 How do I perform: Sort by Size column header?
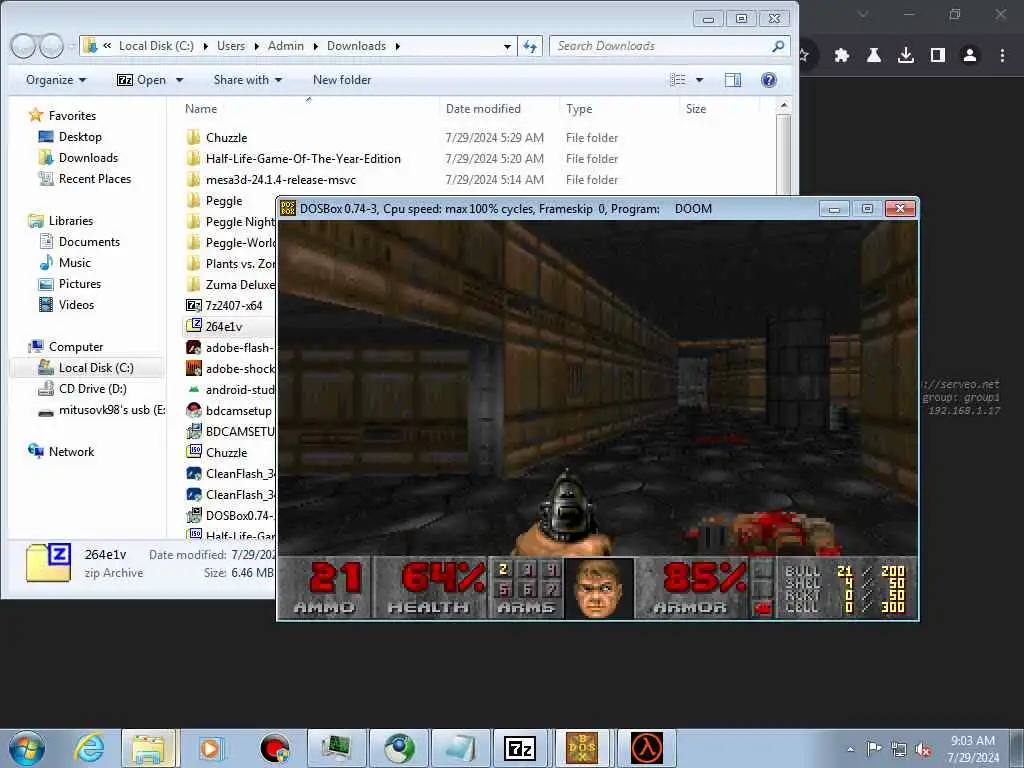719,109
